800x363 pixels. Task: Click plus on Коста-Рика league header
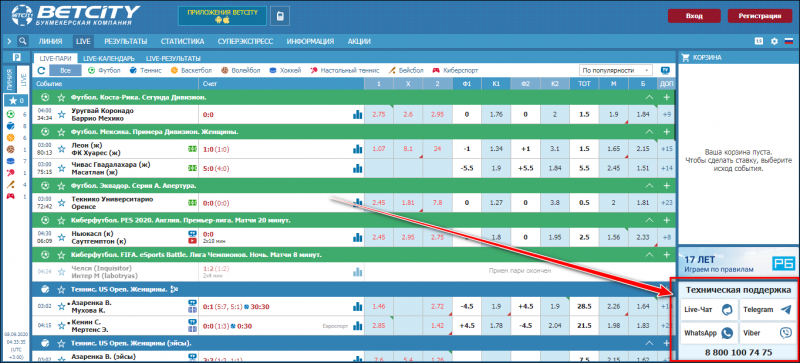coord(666,97)
